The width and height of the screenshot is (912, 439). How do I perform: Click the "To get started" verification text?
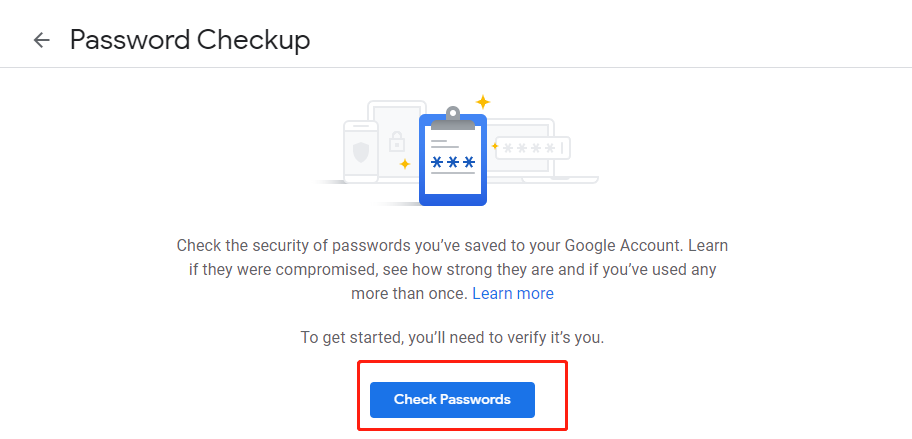(452, 338)
